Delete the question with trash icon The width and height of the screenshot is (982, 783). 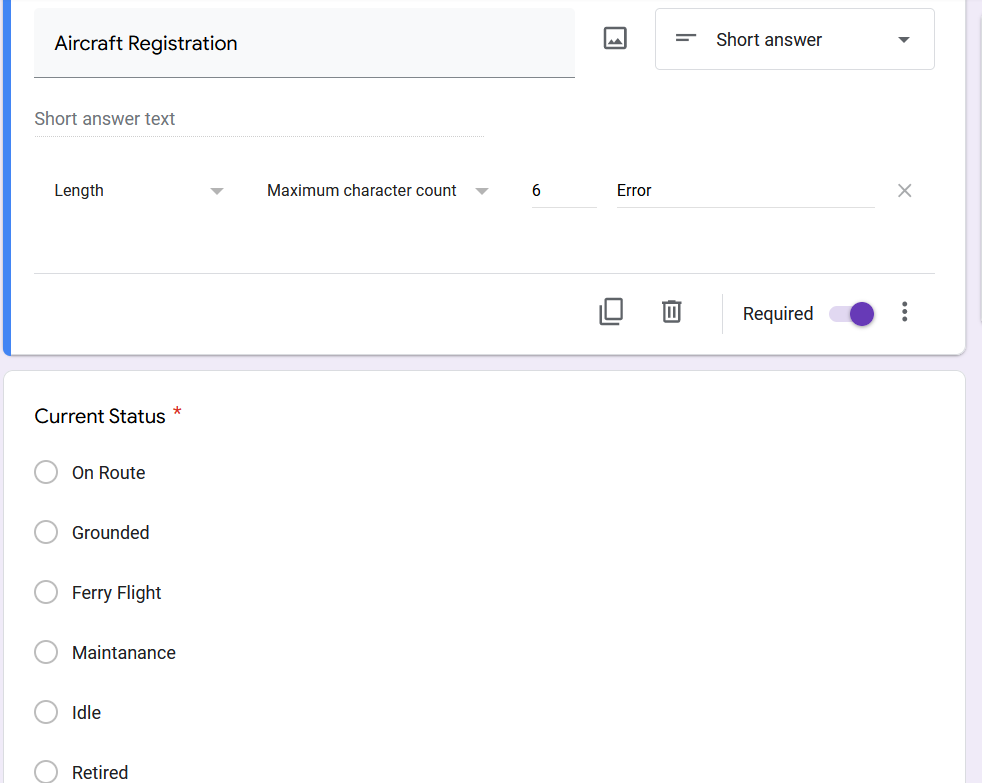coord(672,312)
